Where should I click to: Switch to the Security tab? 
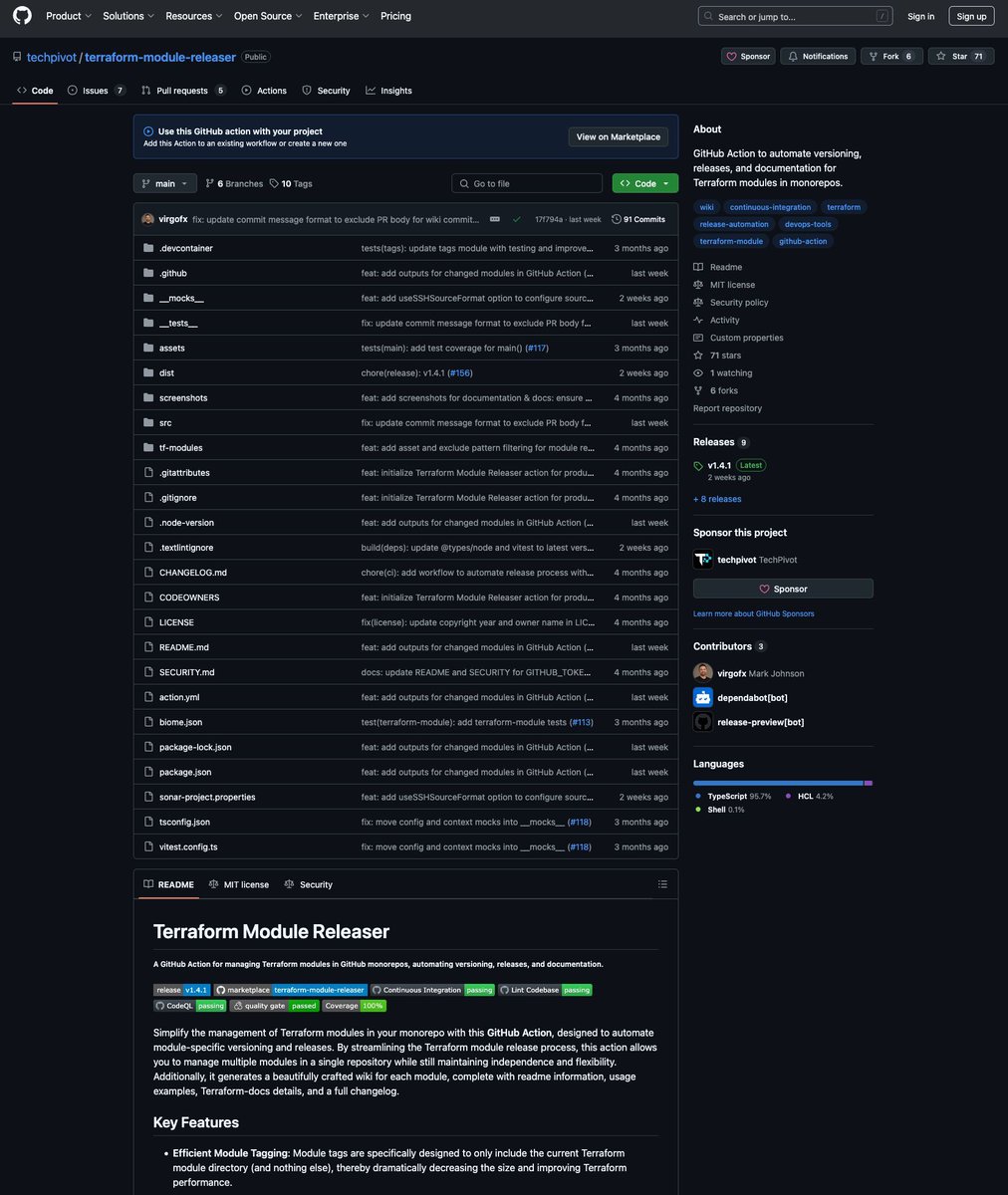(x=326, y=91)
